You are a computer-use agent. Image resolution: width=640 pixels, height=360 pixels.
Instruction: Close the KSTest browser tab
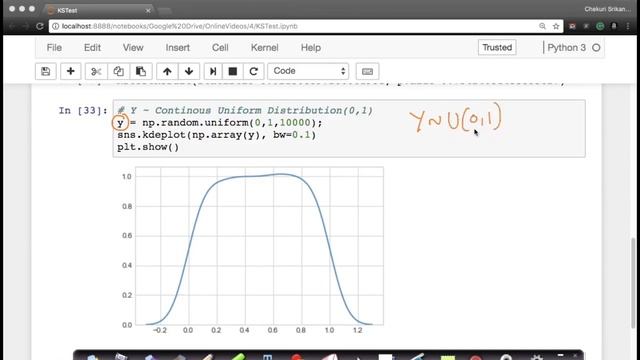click(148, 10)
